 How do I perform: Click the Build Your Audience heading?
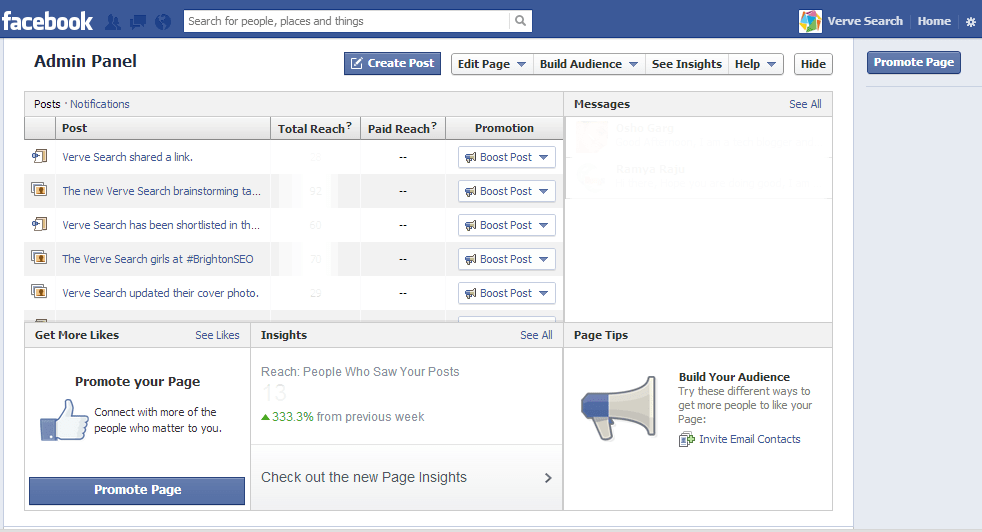[734, 377]
